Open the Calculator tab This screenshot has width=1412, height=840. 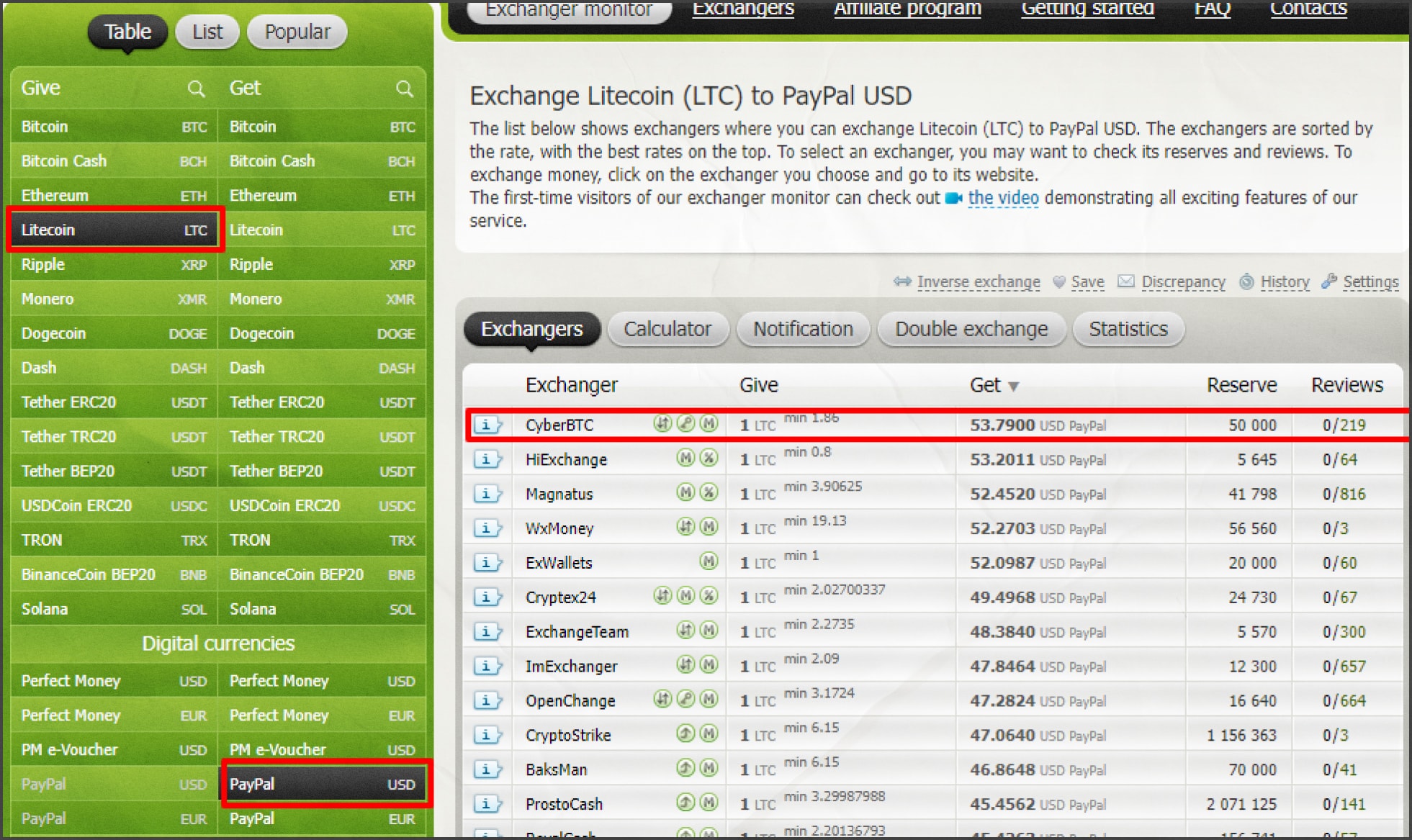coord(667,329)
